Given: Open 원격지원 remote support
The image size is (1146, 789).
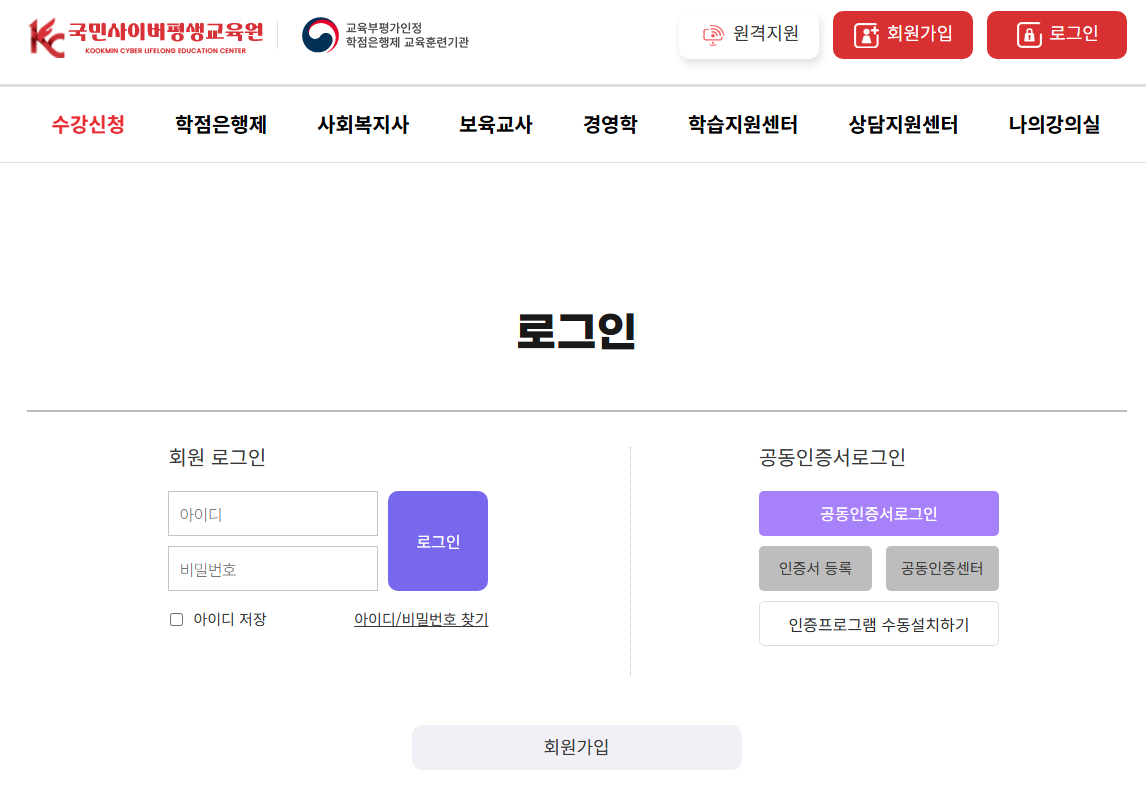Looking at the screenshot, I should [x=749, y=34].
